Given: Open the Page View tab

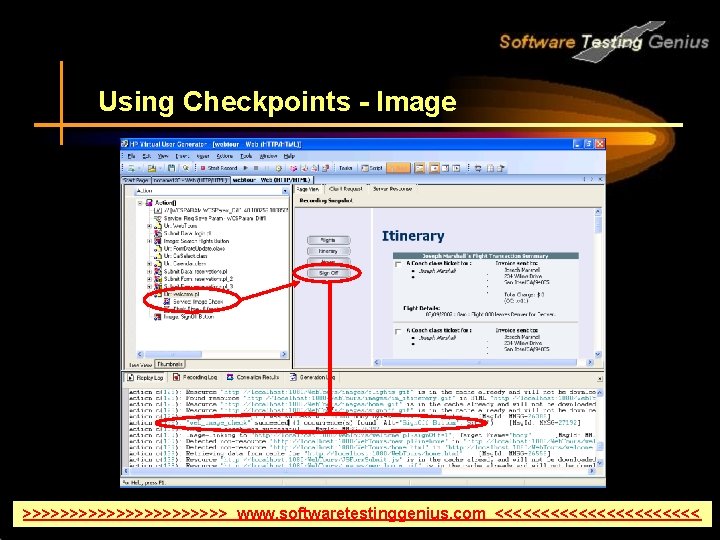Looking at the screenshot, I should pyautogui.click(x=308, y=189).
